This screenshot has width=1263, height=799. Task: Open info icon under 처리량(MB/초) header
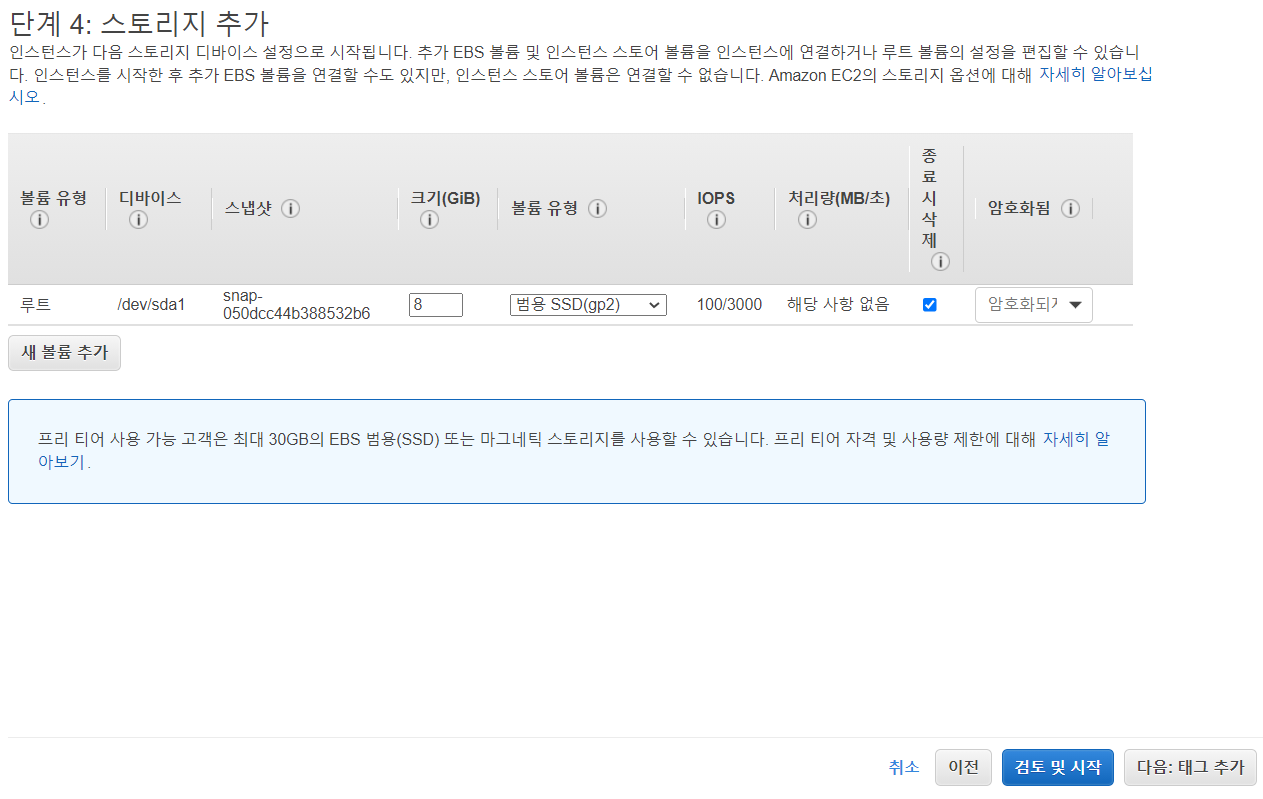(x=807, y=220)
